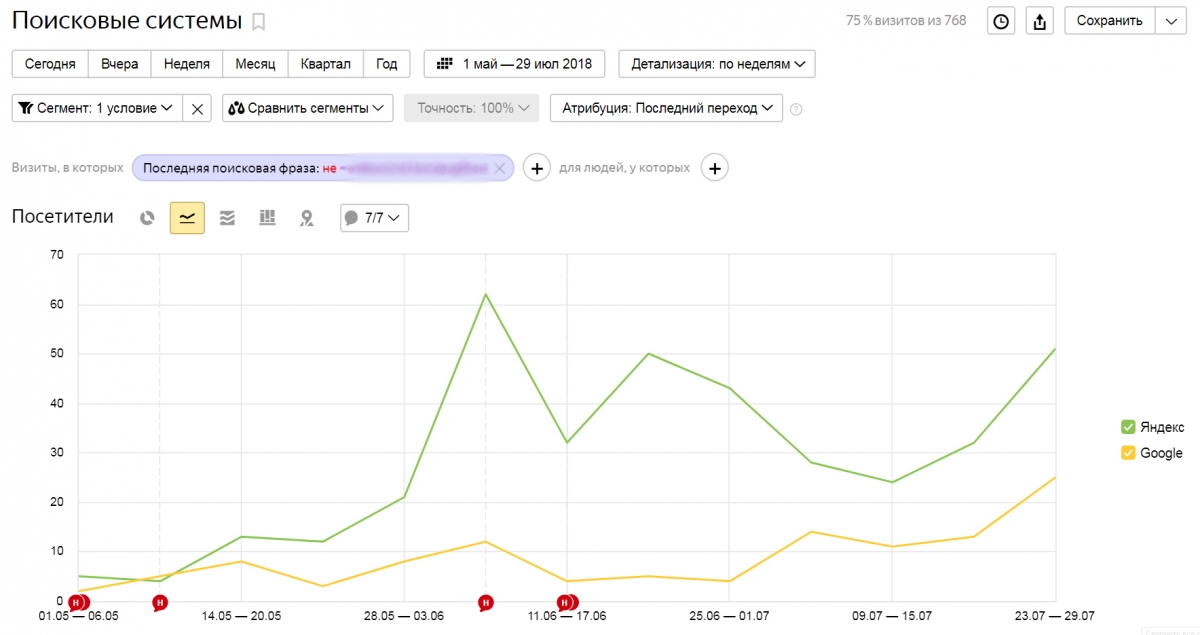Screen dimensions: 1200x635
Task: Open the map view icon
Action: (307, 218)
